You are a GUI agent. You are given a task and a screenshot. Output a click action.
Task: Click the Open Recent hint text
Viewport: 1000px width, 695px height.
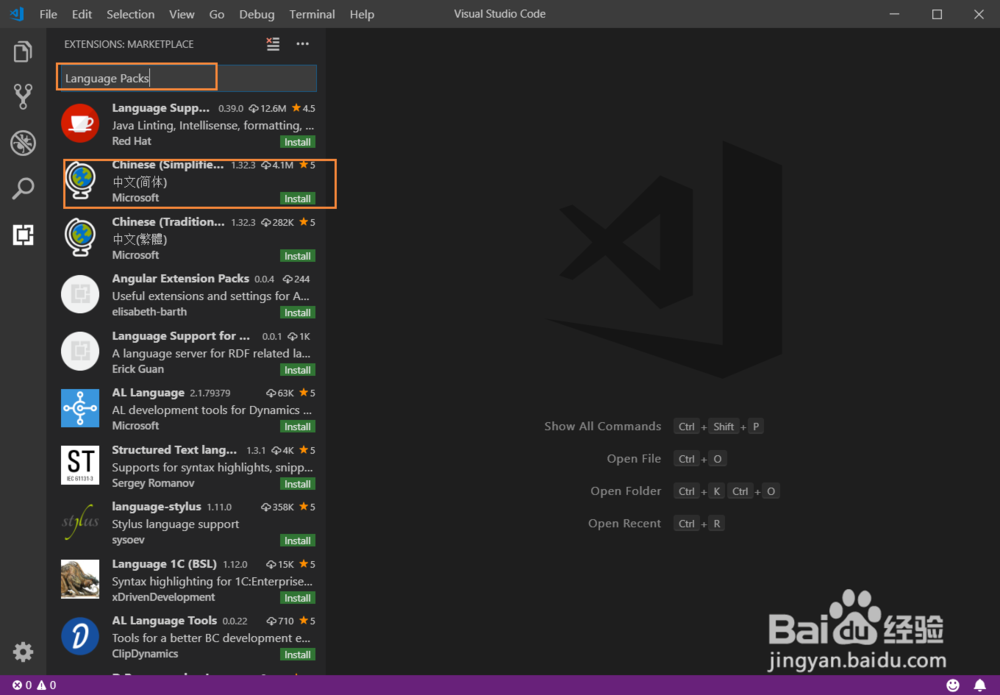coord(624,523)
